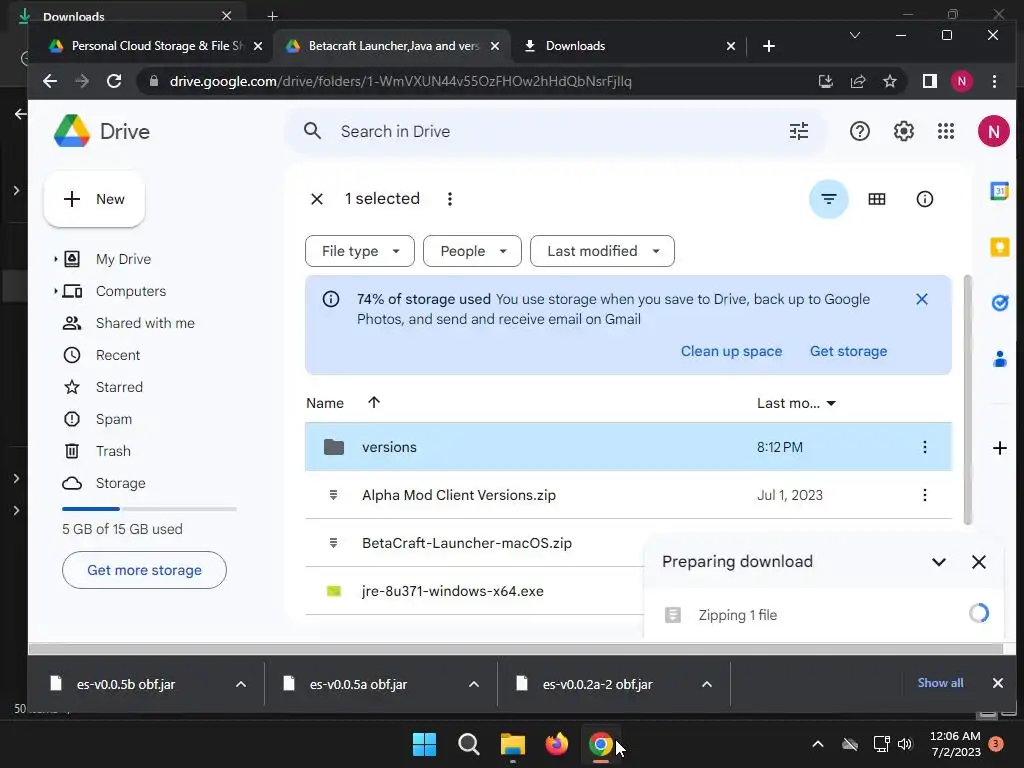Open Drive settings gear

coord(903,131)
